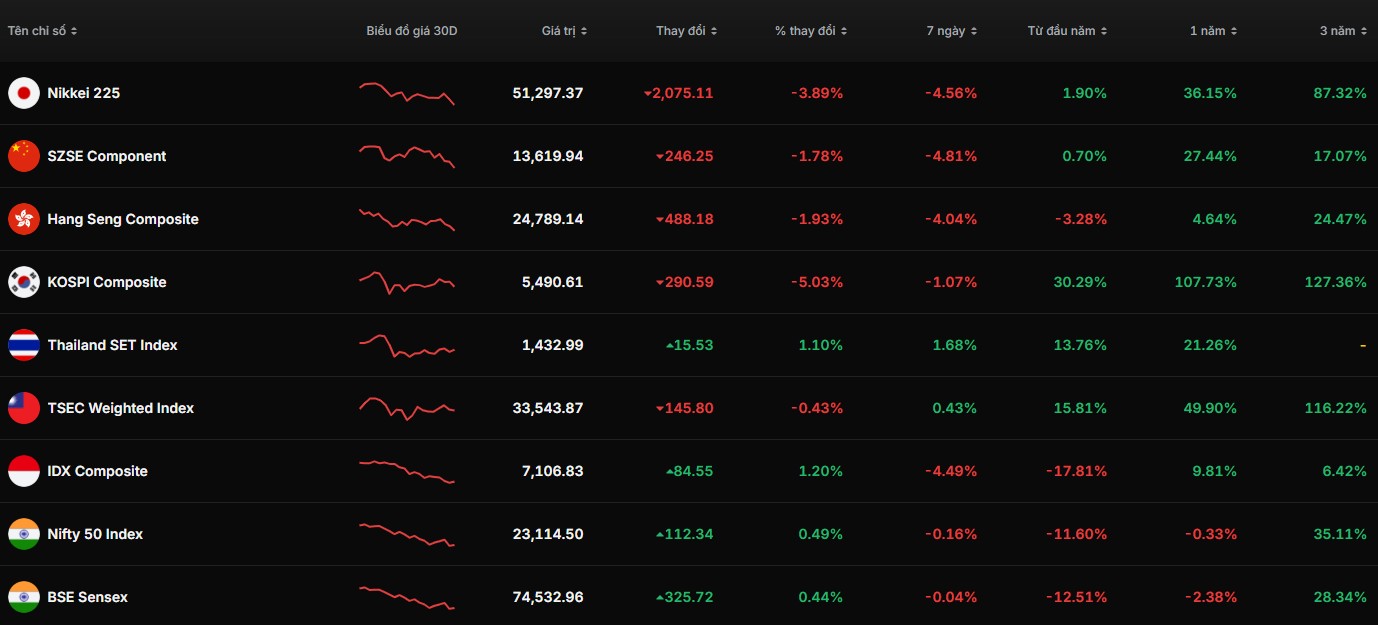Image resolution: width=1378 pixels, height=625 pixels.
Task: Sort by % thay đổi column
Action: click(x=811, y=31)
